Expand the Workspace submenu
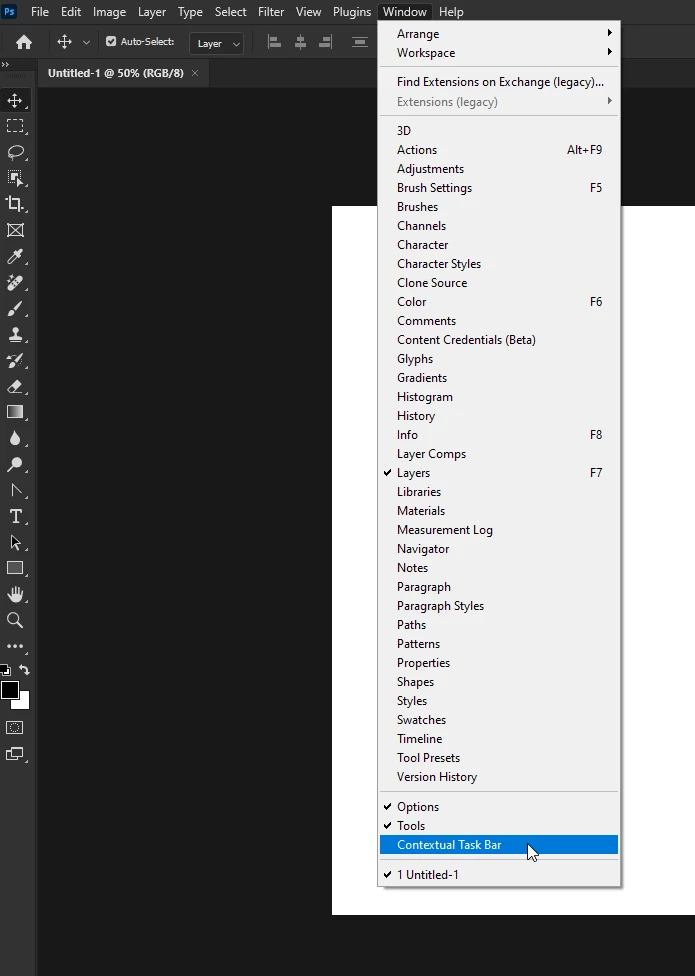Viewport: 695px width, 976px height. [500, 53]
